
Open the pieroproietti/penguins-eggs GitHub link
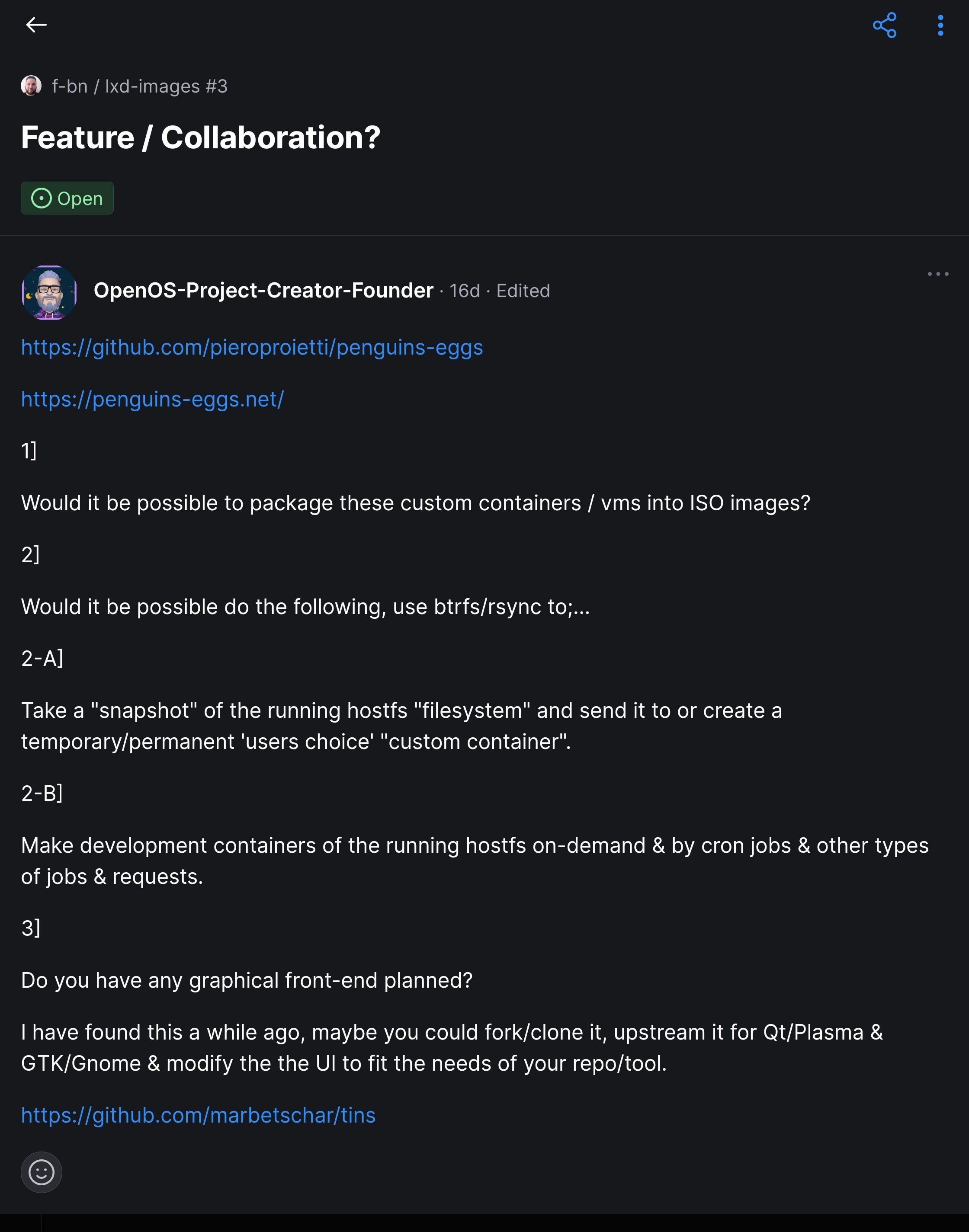coord(252,347)
